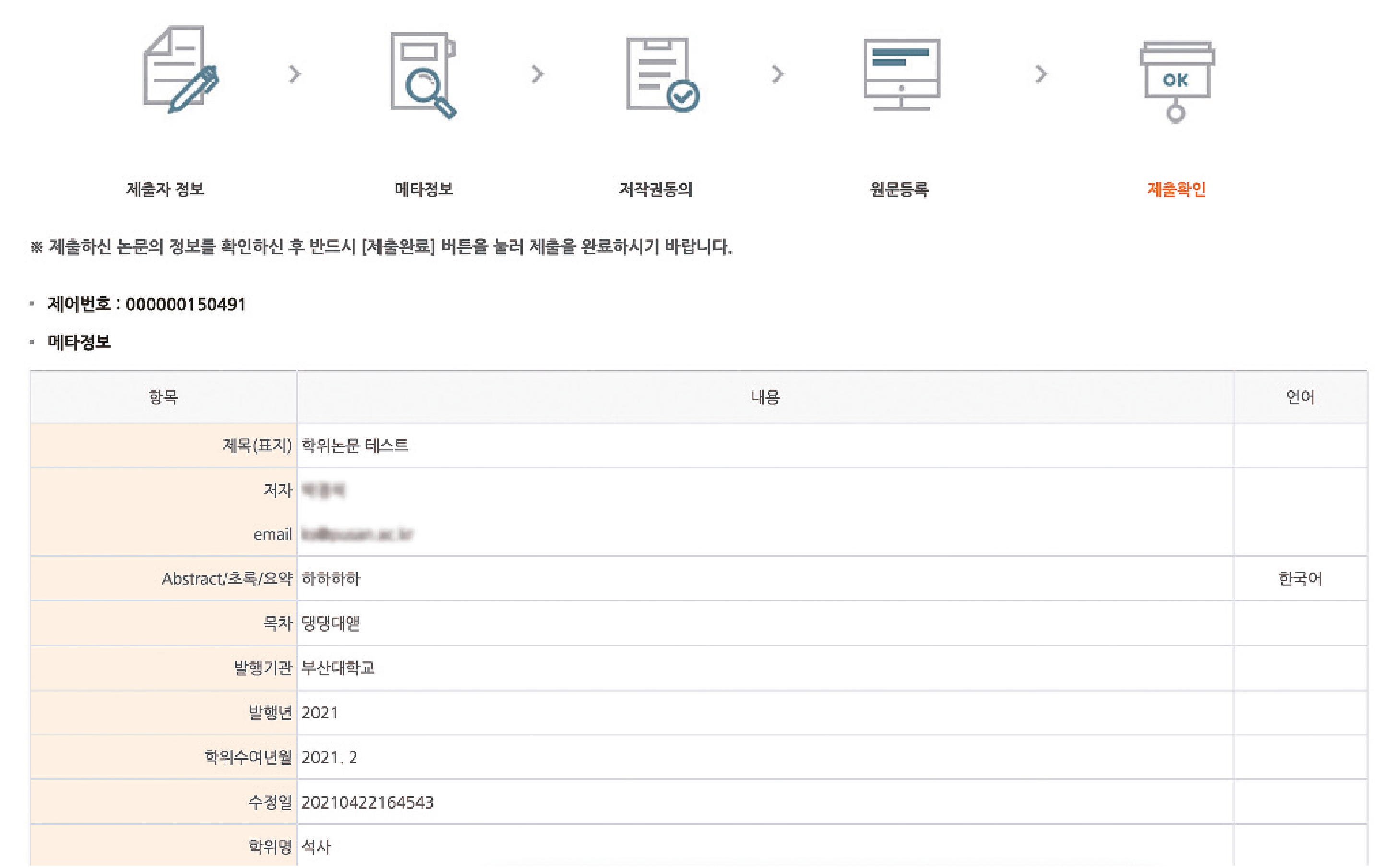Click the highlighted 제출확인 step label

[x=1176, y=189]
